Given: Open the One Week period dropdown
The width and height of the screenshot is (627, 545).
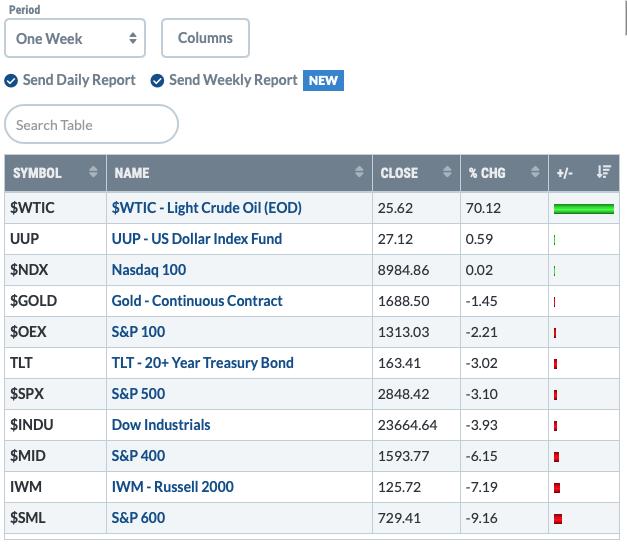Looking at the screenshot, I should point(75,38).
